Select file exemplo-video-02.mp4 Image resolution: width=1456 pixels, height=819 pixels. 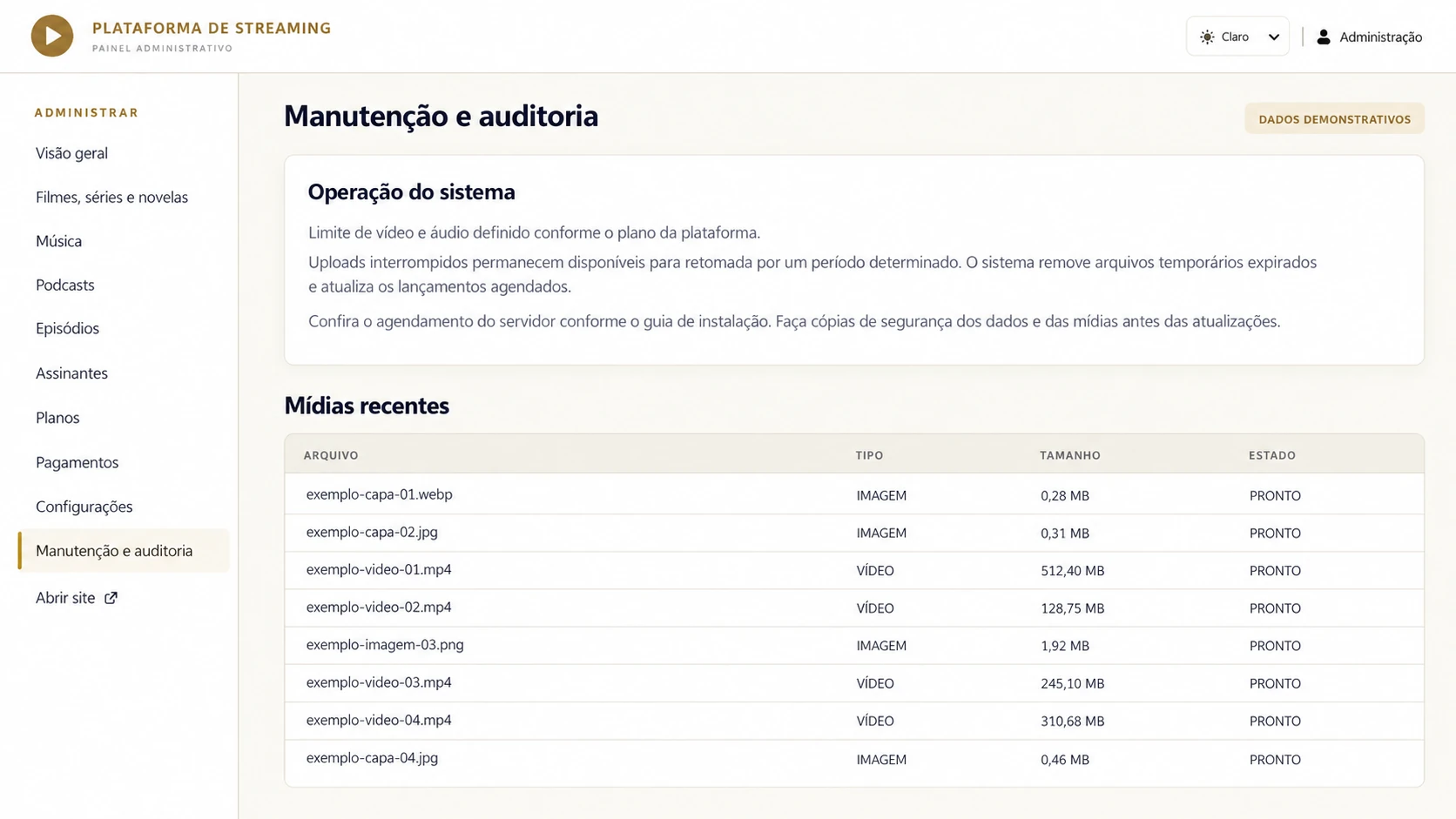click(x=379, y=607)
